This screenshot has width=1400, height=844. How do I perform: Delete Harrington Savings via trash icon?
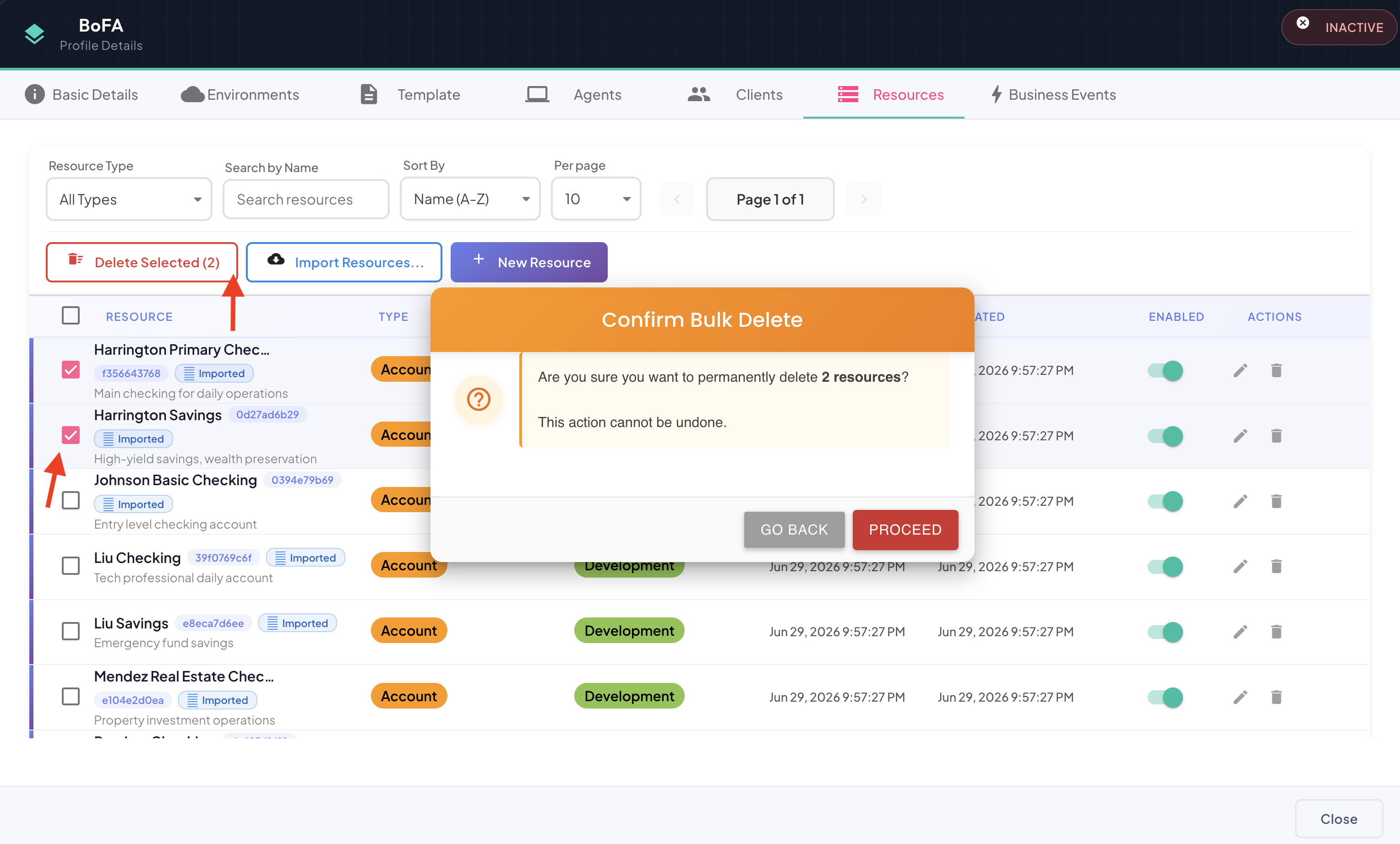(1276, 436)
